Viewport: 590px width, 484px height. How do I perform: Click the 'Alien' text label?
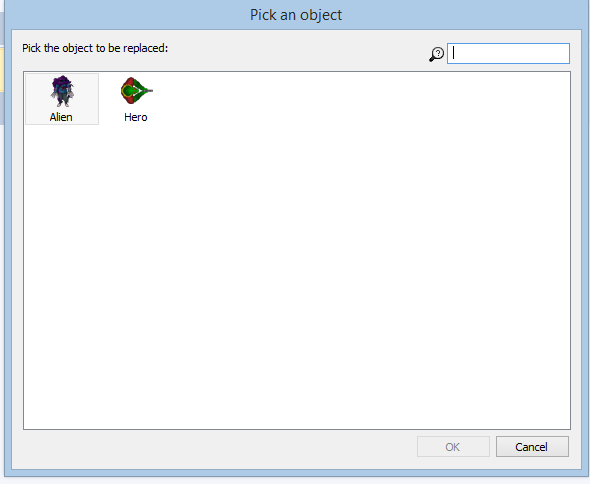61,117
